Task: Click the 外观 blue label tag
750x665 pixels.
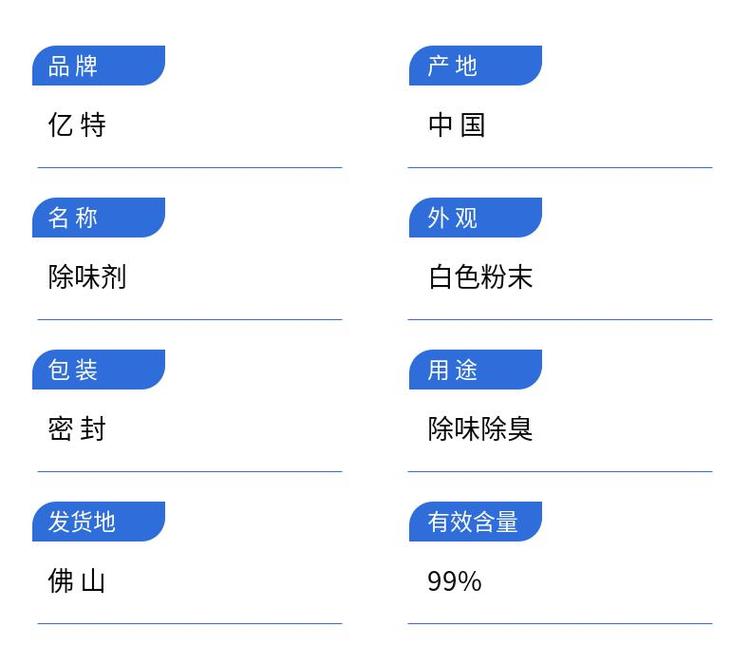Action: (474, 218)
